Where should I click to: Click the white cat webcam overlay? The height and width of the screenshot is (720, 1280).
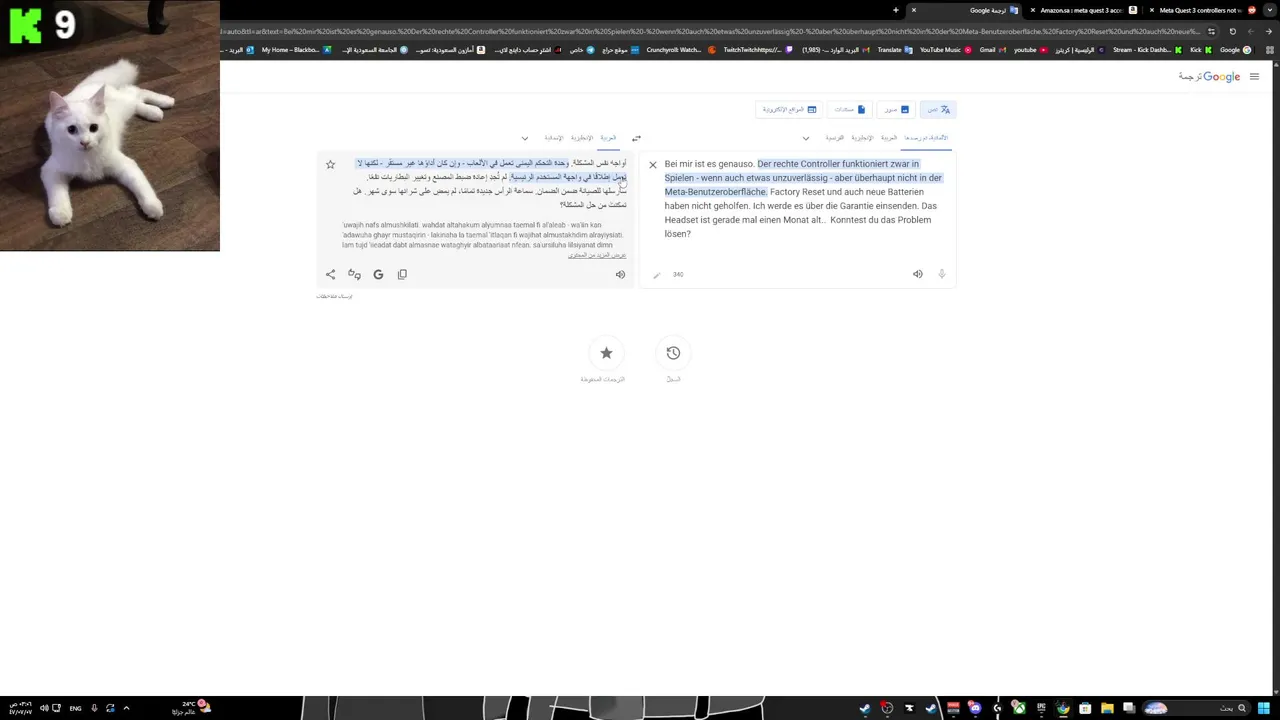[110, 125]
